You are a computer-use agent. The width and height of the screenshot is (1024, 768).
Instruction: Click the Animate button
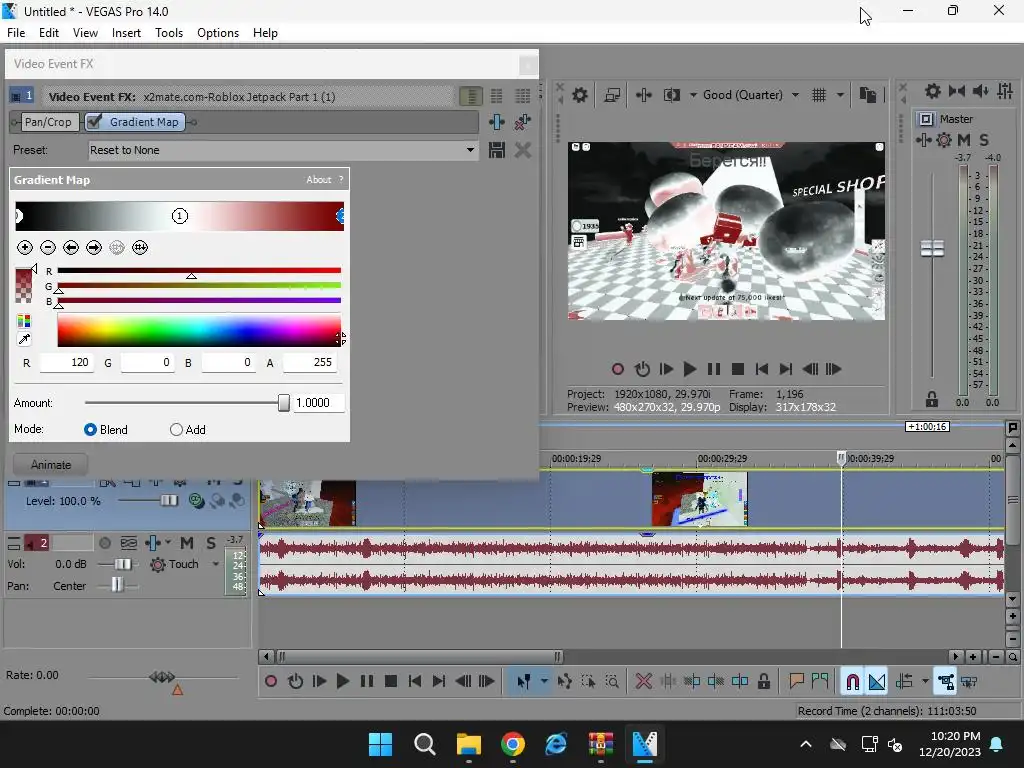[x=51, y=465]
